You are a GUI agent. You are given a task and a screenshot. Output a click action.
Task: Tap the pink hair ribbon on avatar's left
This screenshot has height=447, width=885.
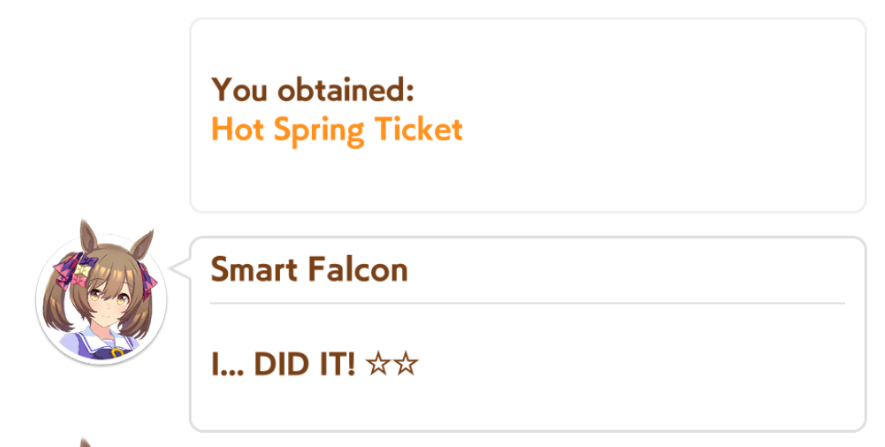[69, 270]
